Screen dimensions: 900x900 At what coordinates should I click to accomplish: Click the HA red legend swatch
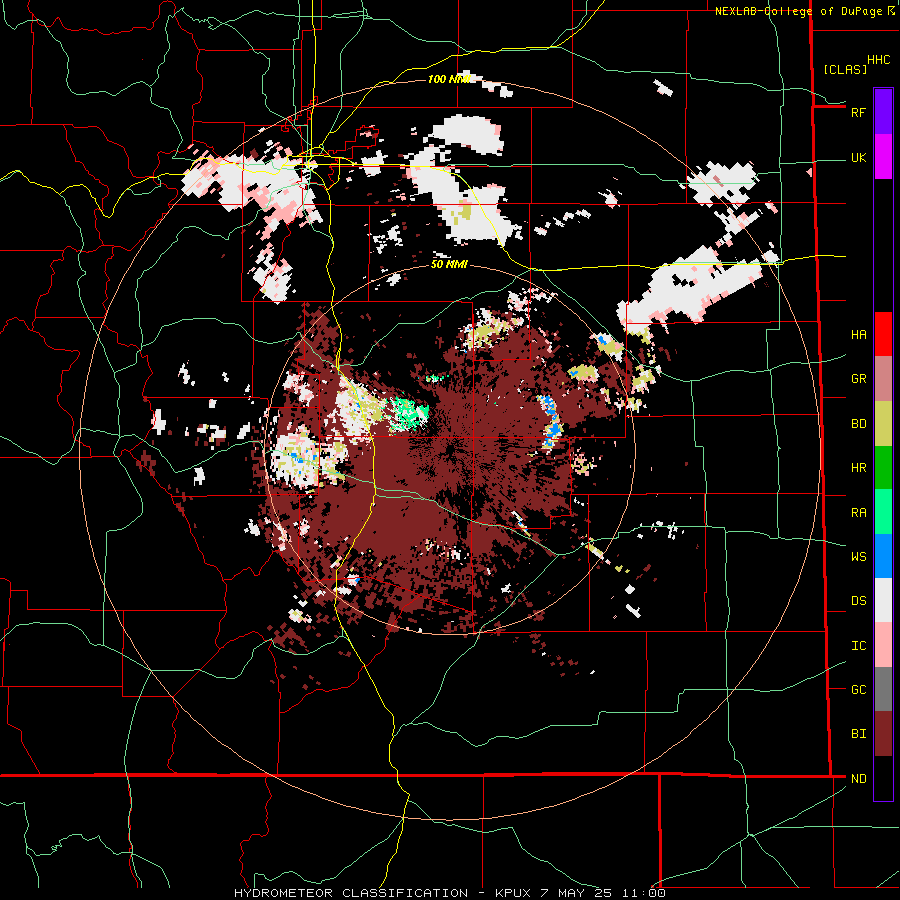click(x=883, y=334)
